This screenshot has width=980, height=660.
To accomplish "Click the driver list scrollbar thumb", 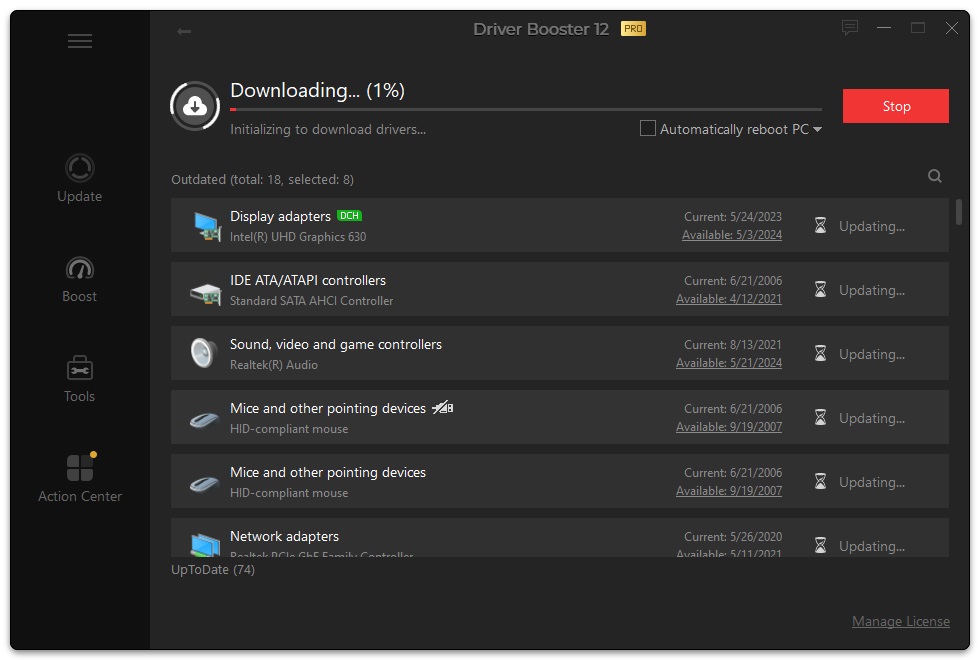I will (959, 212).
